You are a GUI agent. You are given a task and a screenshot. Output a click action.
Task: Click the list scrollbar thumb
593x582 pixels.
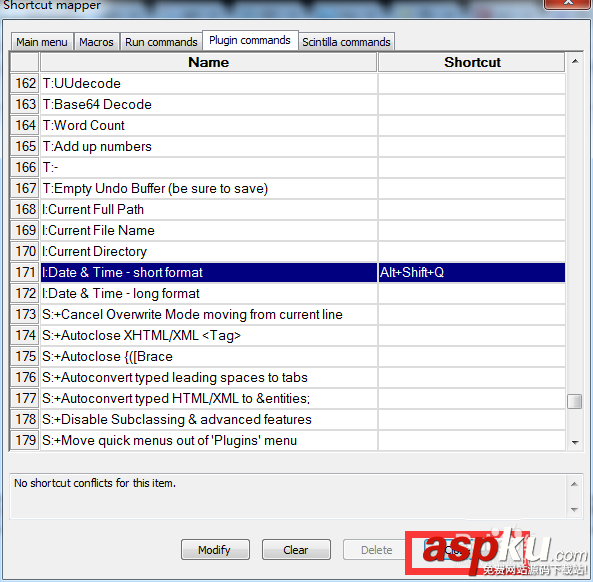(x=574, y=401)
